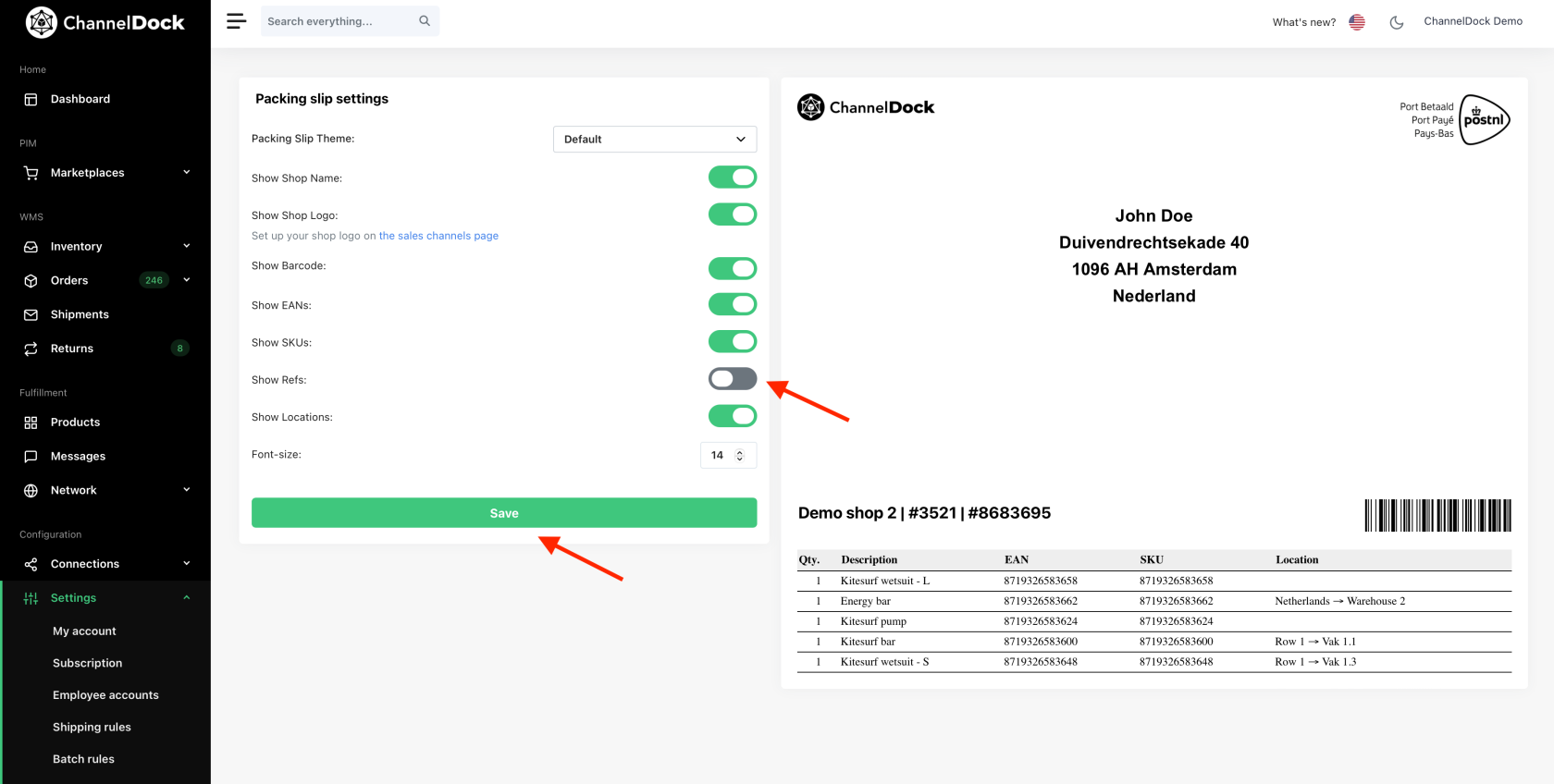
Task: Open Shipping rules page
Action: coord(92,728)
